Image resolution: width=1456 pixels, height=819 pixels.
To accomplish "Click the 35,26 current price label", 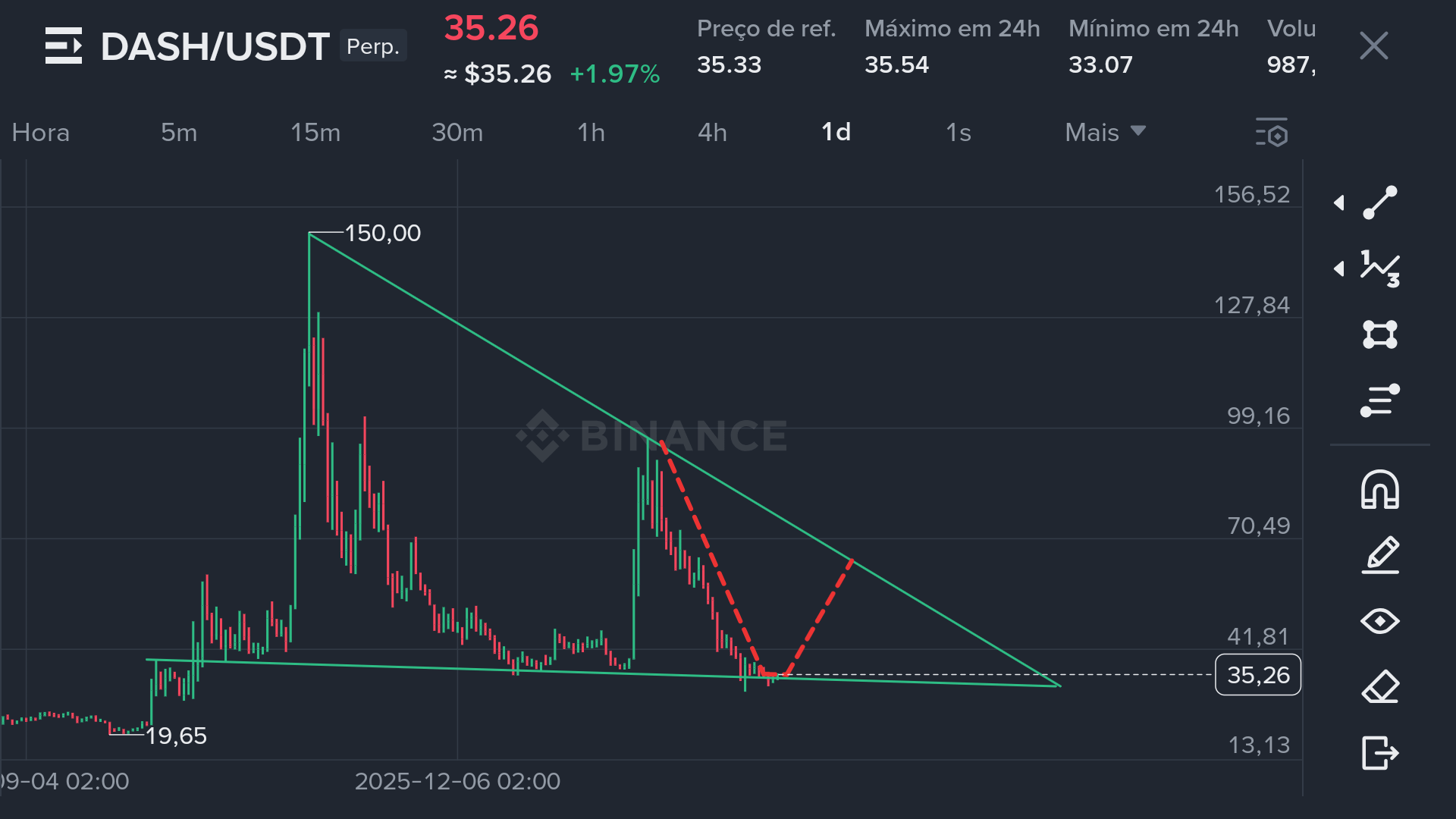I will click(1258, 675).
